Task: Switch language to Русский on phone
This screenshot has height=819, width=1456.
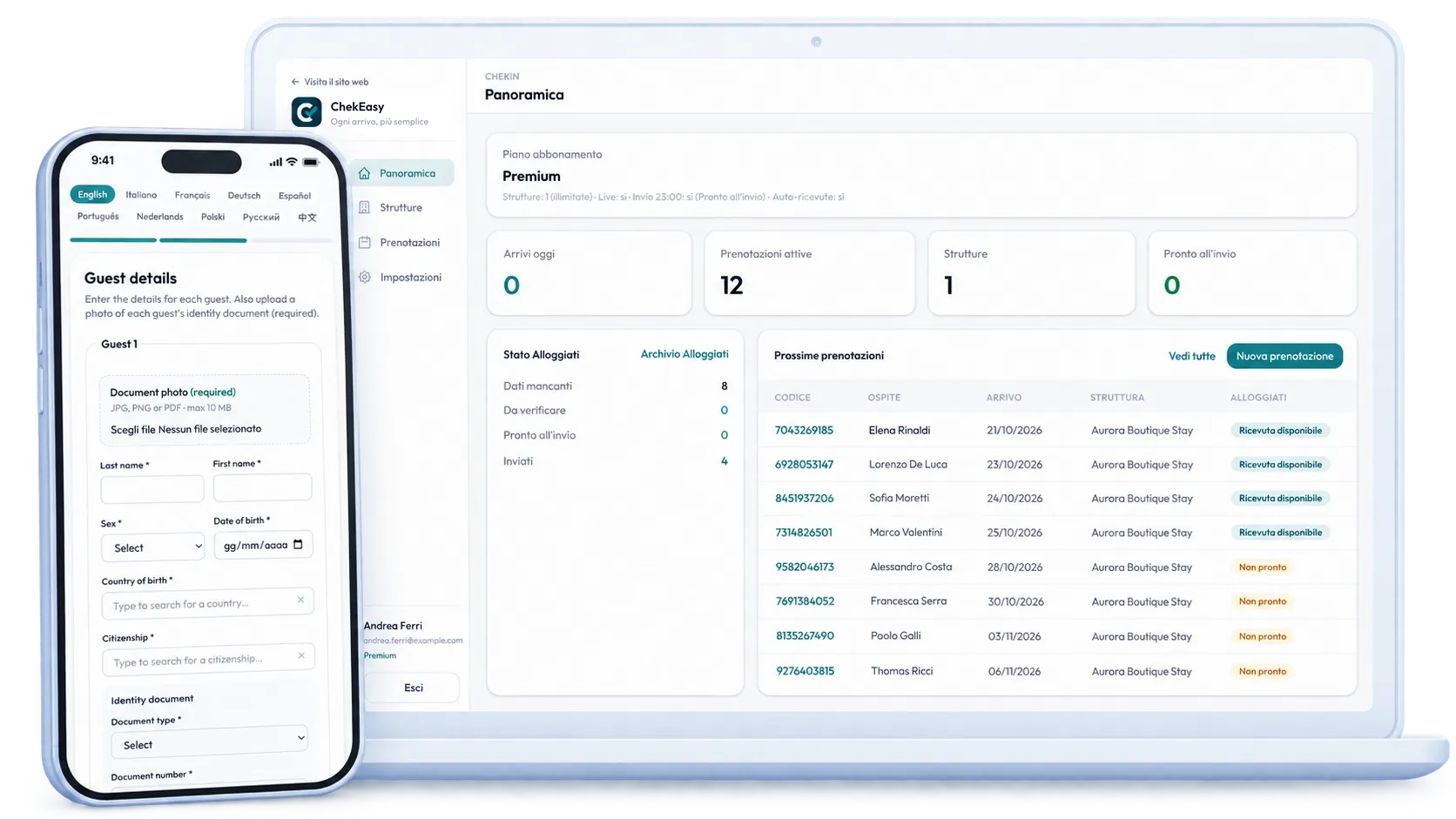Action: [x=261, y=218]
